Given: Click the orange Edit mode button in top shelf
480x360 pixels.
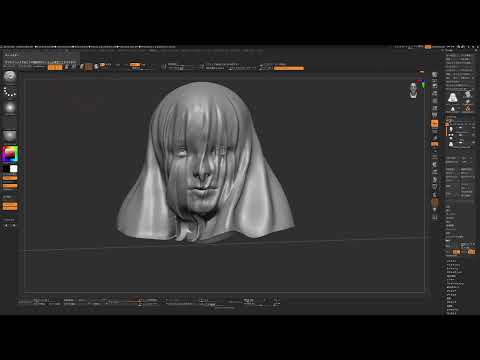Looking at the screenshot, I should [55, 68].
